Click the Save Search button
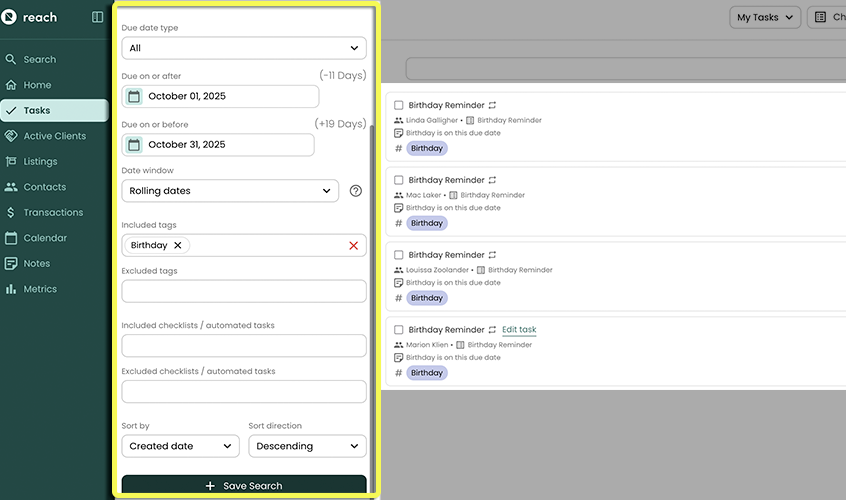846x500 pixels. (x=243, y=486)
